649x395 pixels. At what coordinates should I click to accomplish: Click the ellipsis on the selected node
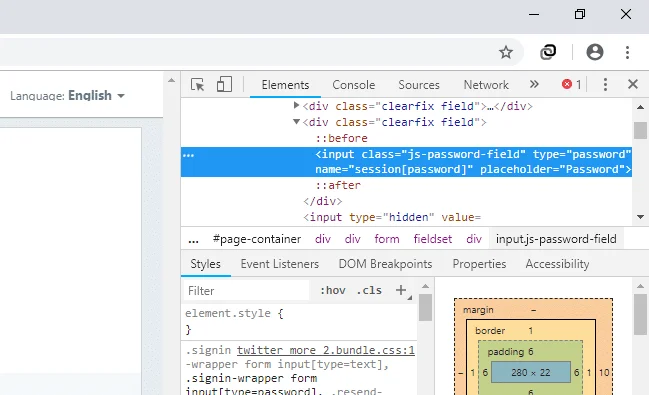188,155
